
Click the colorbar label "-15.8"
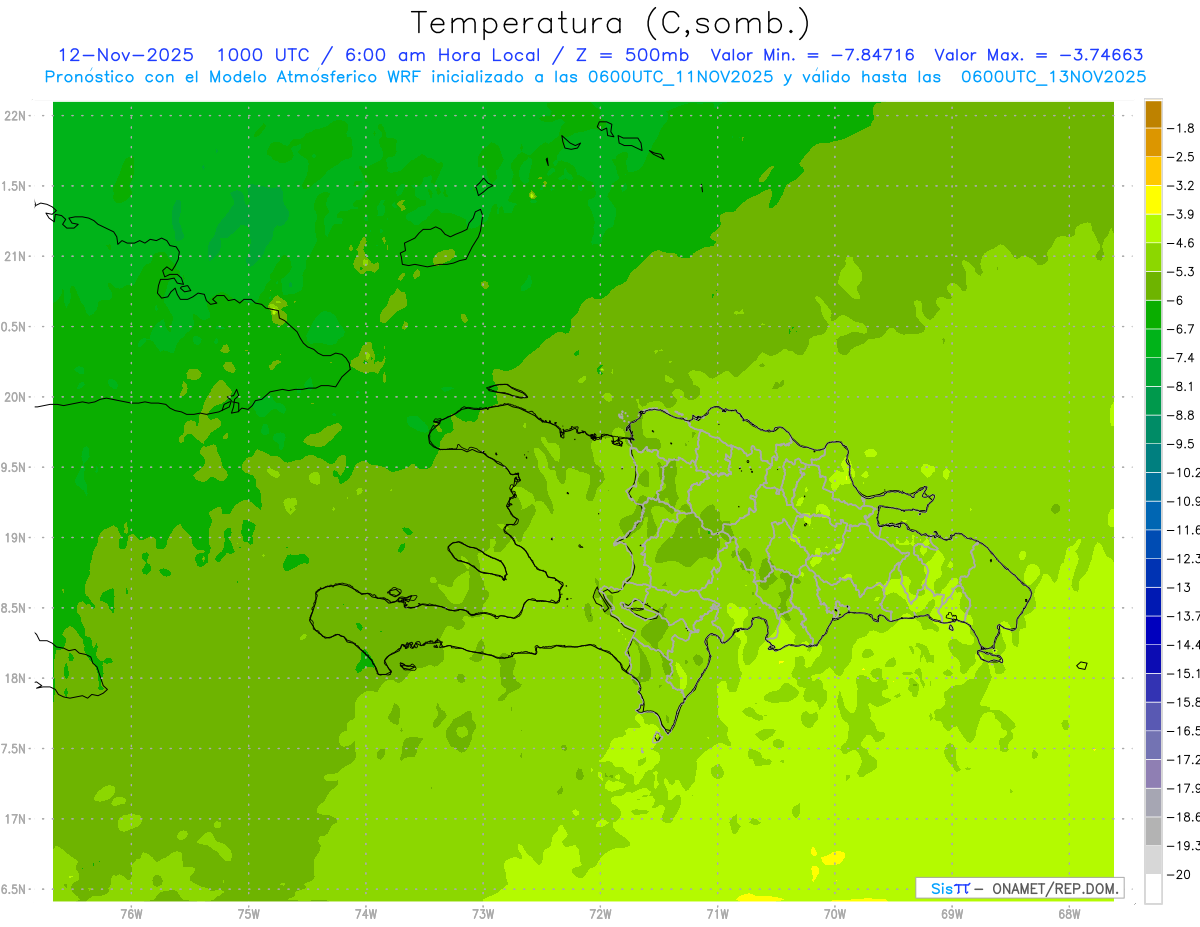pos(1184,702)
